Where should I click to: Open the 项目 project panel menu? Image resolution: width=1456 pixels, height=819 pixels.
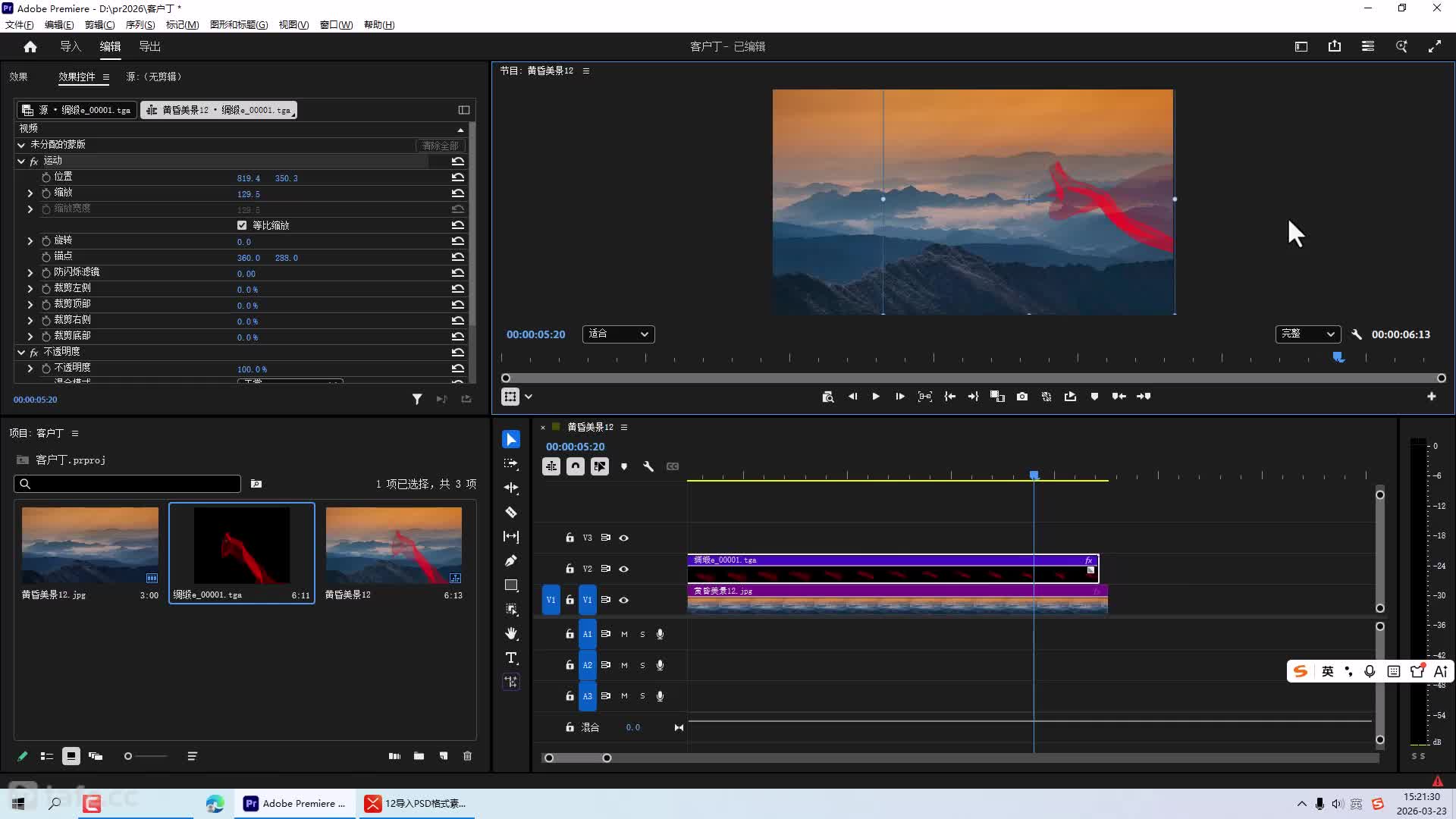coord(75,434)
